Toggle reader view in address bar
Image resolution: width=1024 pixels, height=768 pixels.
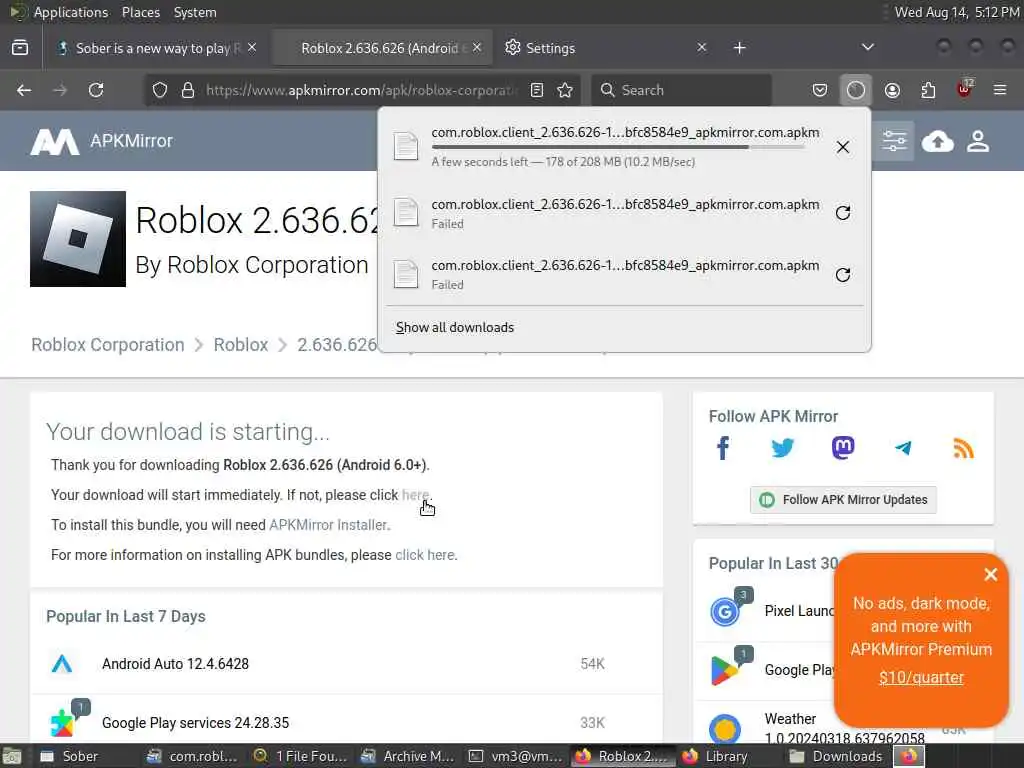pos(537,90)
